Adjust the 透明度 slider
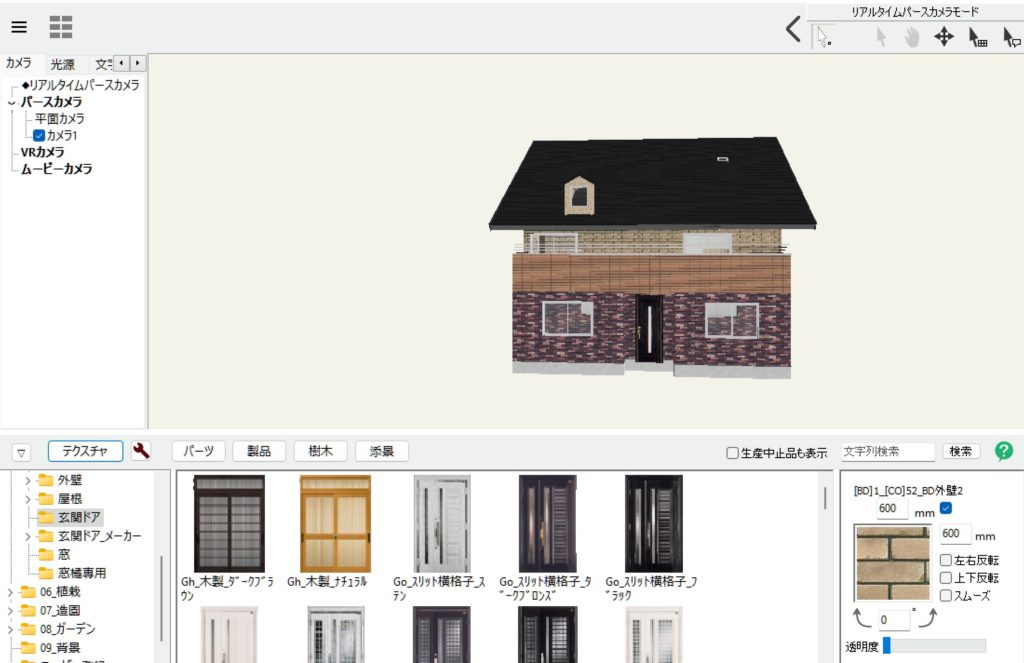The width and height of the screenshot is (1024, 663). pos(934,646)
